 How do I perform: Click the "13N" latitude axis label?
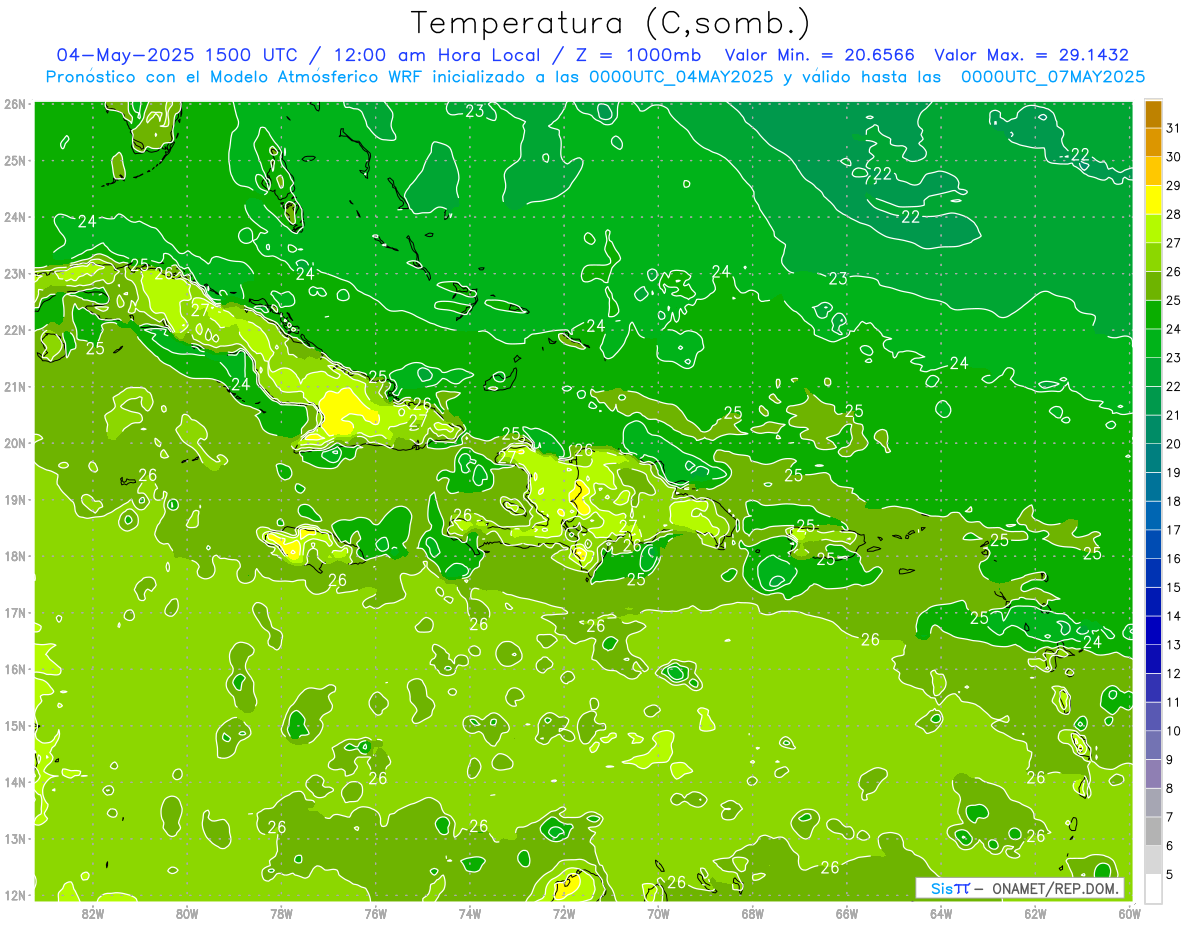pyautogui.click(x=15, y=838)
